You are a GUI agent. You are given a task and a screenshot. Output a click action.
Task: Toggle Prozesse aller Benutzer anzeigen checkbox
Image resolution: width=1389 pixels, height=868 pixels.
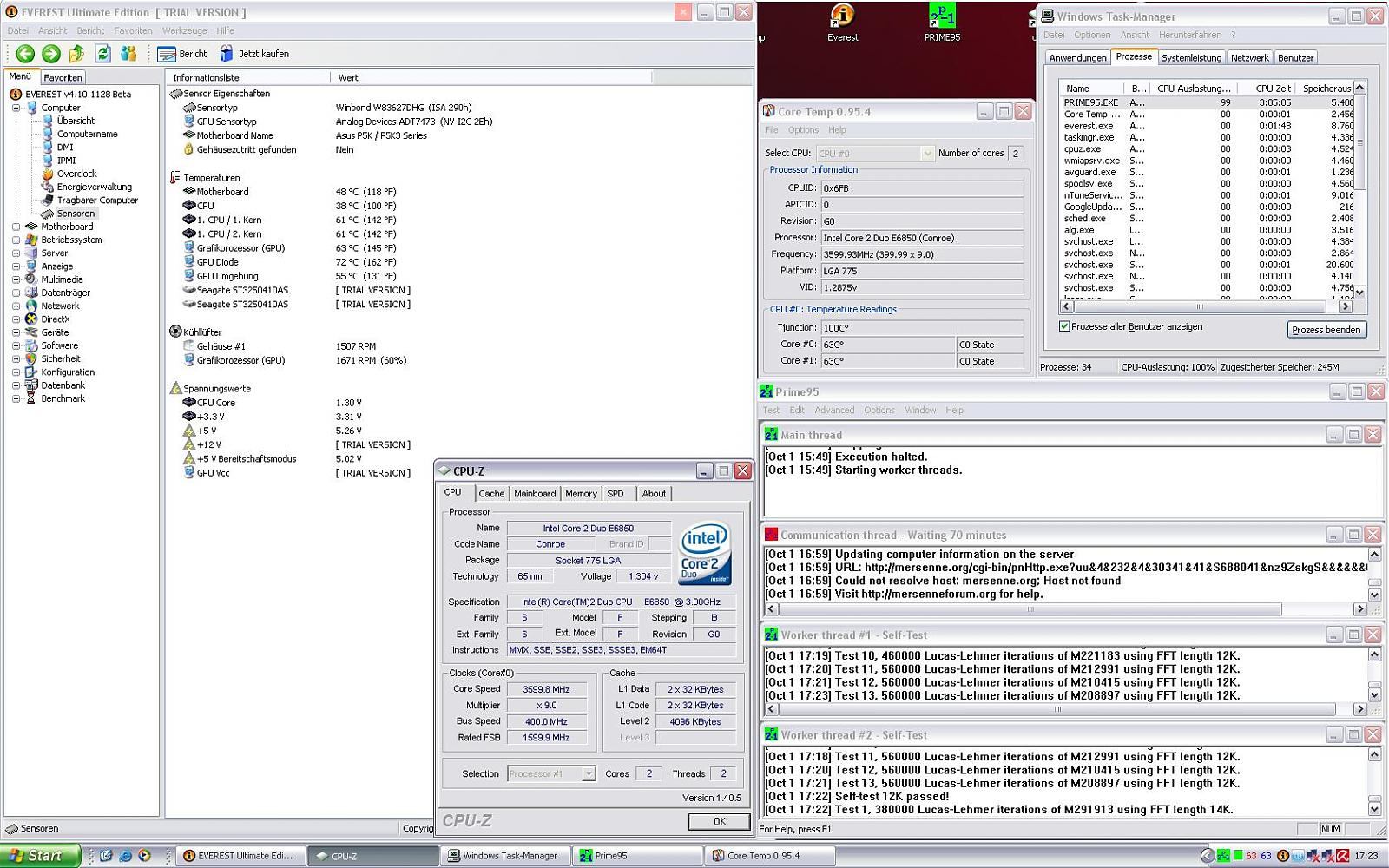click(x=1064, y=326)
